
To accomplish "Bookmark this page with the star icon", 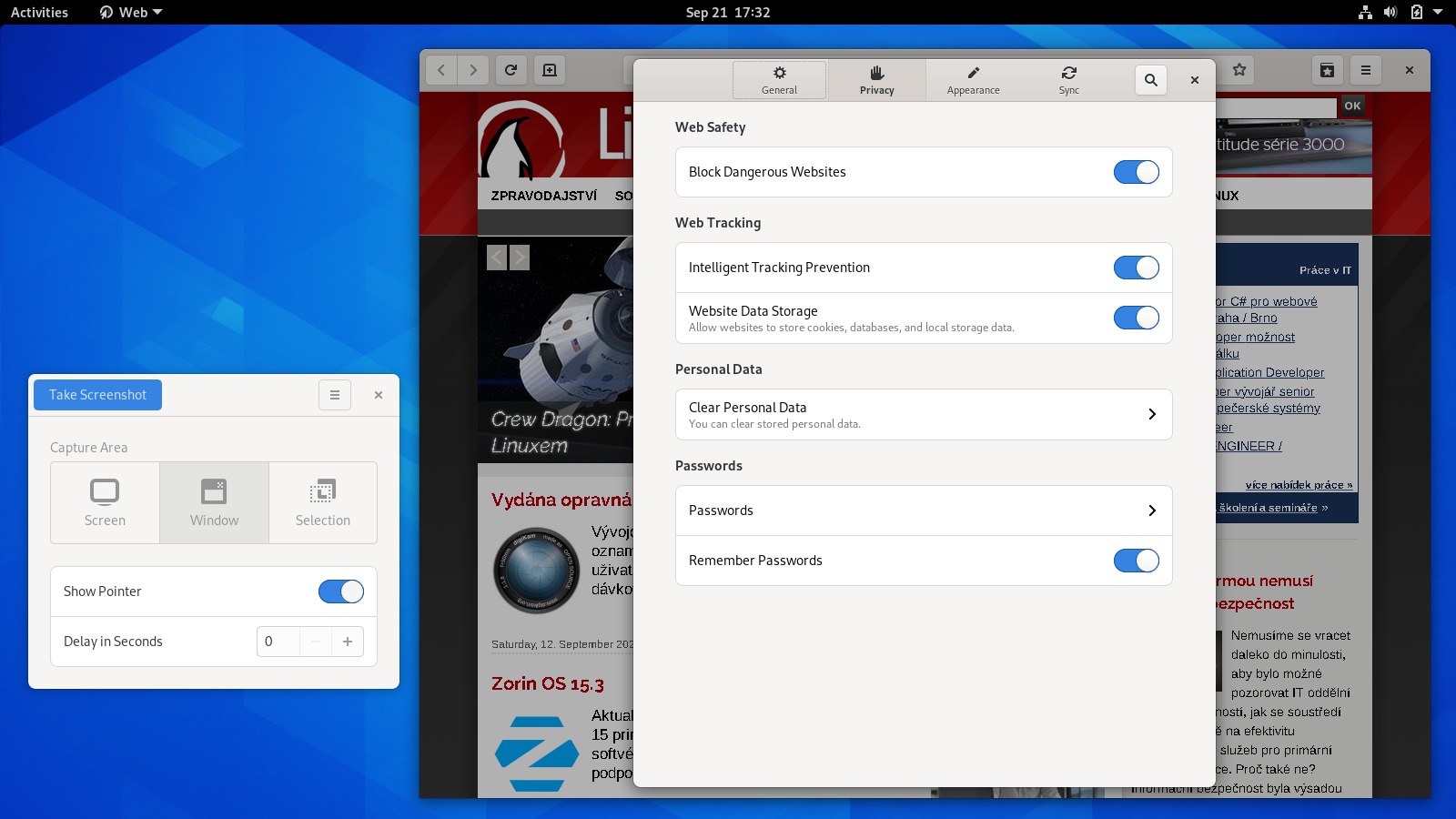I will pos(1239,70).
